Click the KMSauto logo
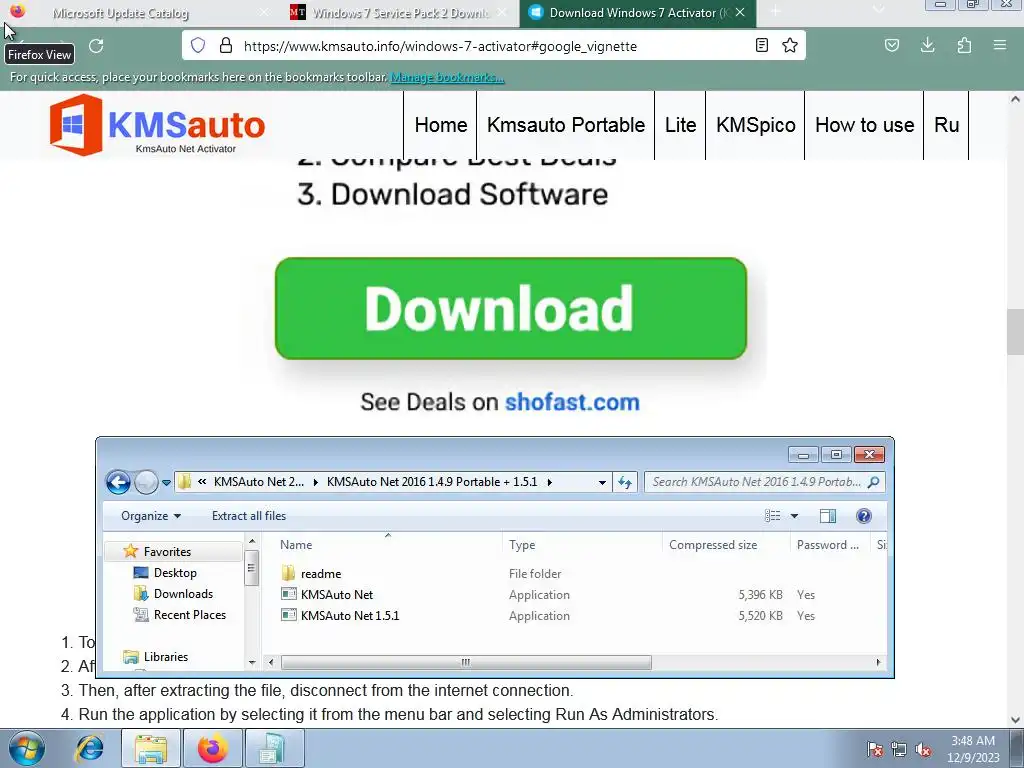The width and height of the screenshot is (1024, 768). point(157,125)
